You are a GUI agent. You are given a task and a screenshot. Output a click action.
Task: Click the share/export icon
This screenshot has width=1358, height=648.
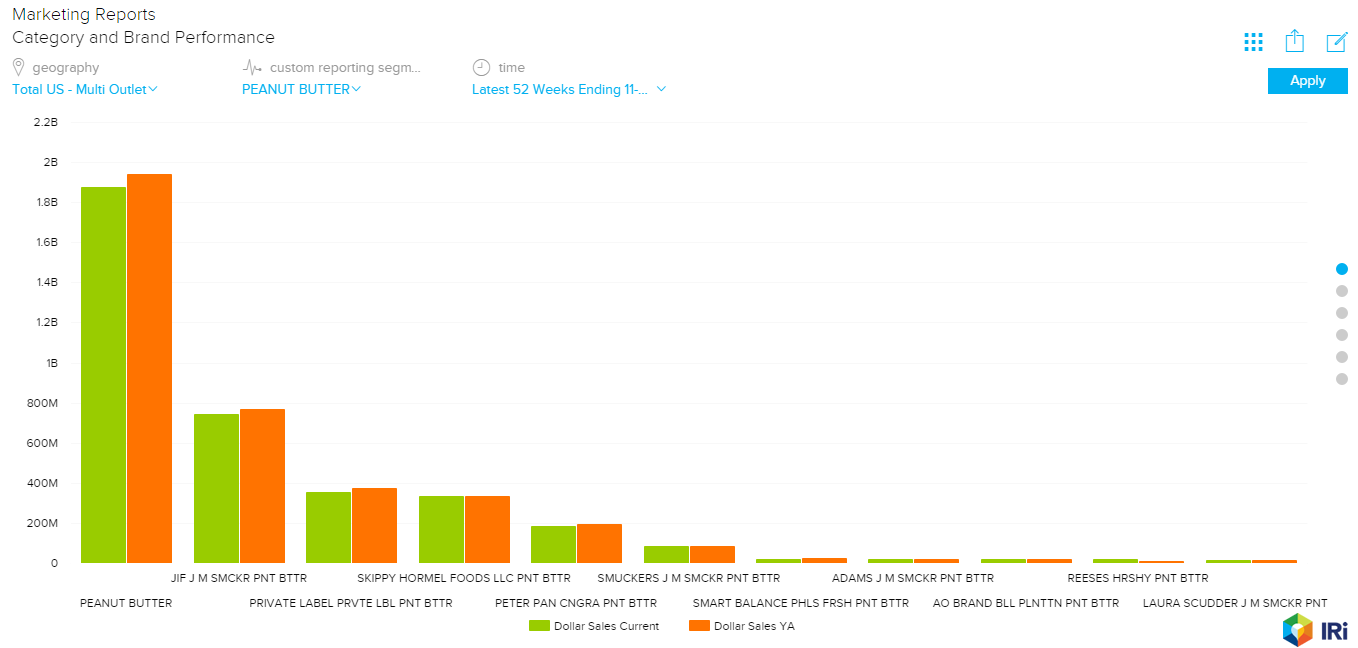click(1294, 41)
